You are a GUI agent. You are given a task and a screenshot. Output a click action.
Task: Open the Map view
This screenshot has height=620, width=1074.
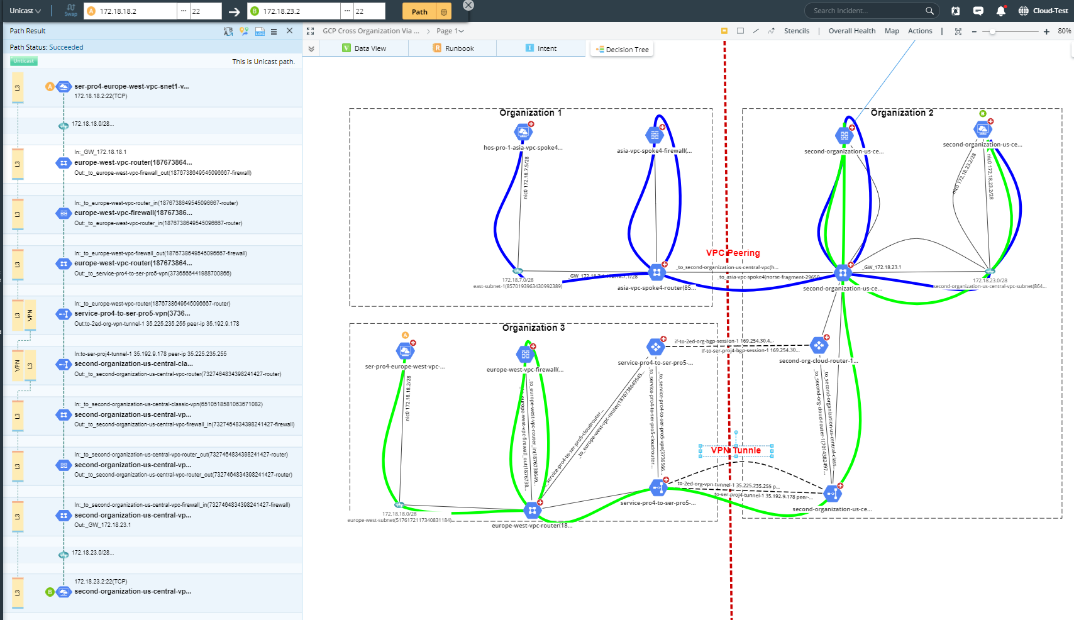[x=892, y=30]
